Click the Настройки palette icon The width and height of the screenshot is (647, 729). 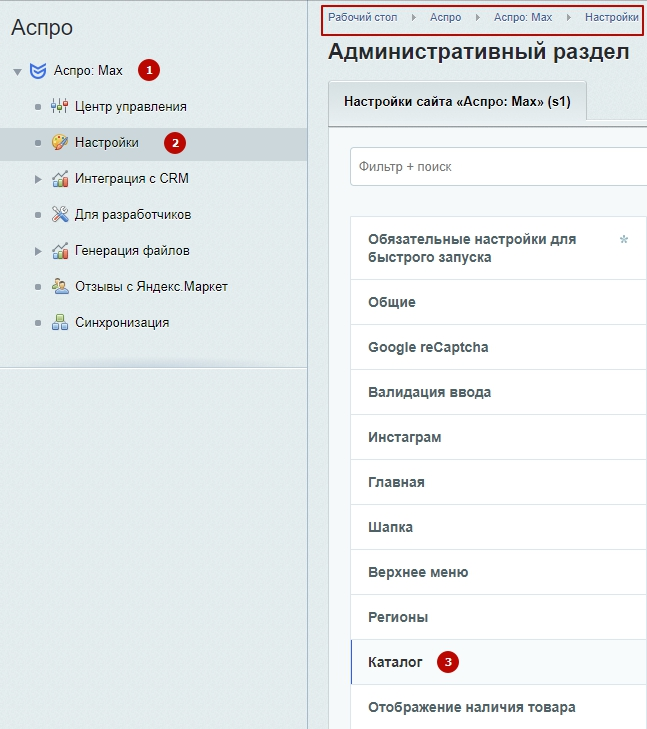(59, 142)
